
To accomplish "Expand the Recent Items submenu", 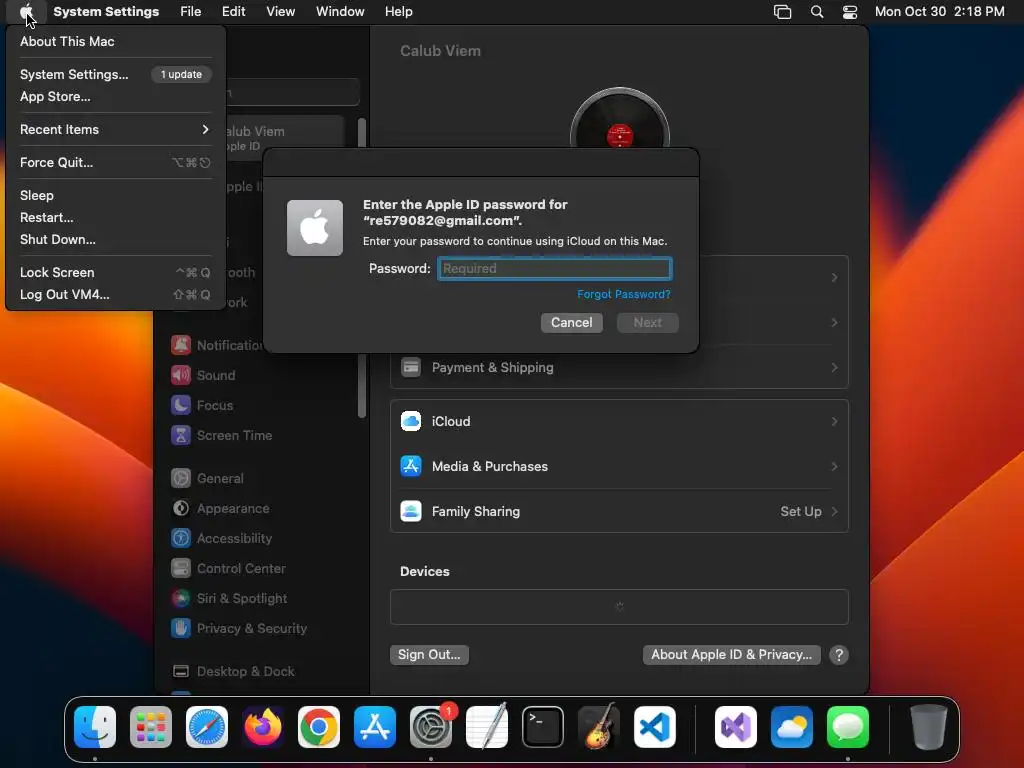I will pyautogui.click(x=114, y=129).
